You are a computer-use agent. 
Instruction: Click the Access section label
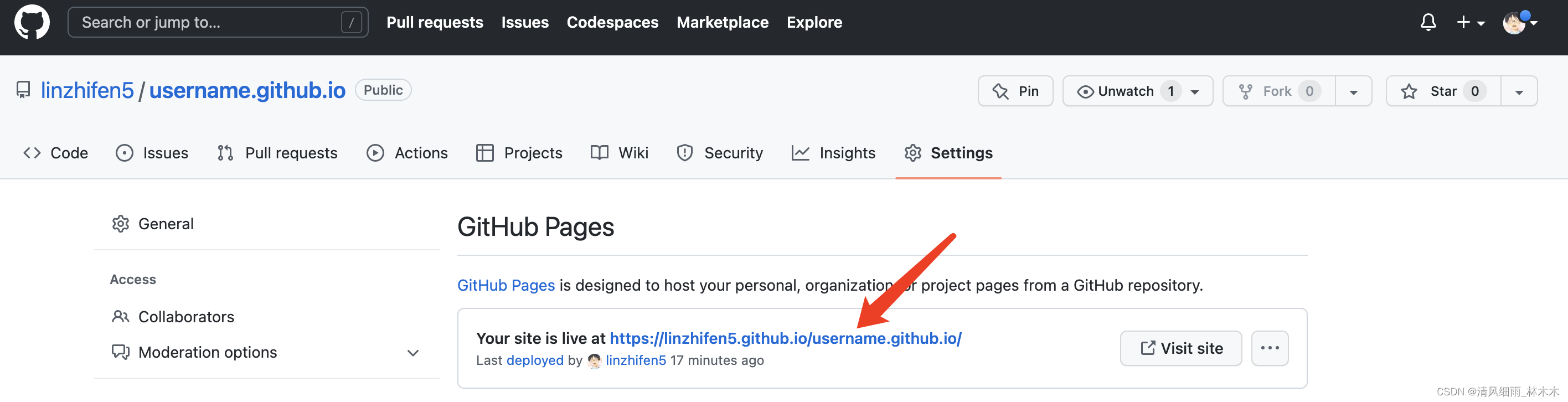[x=133, y=279]
